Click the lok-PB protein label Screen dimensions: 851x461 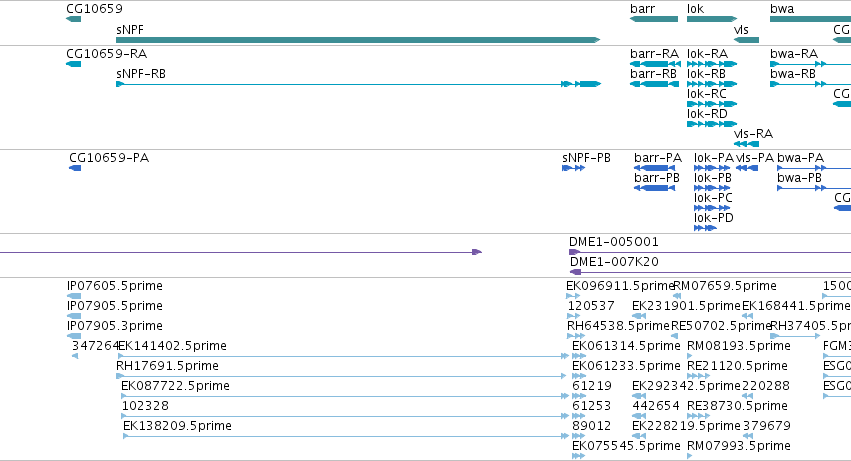tap(713, 178)
